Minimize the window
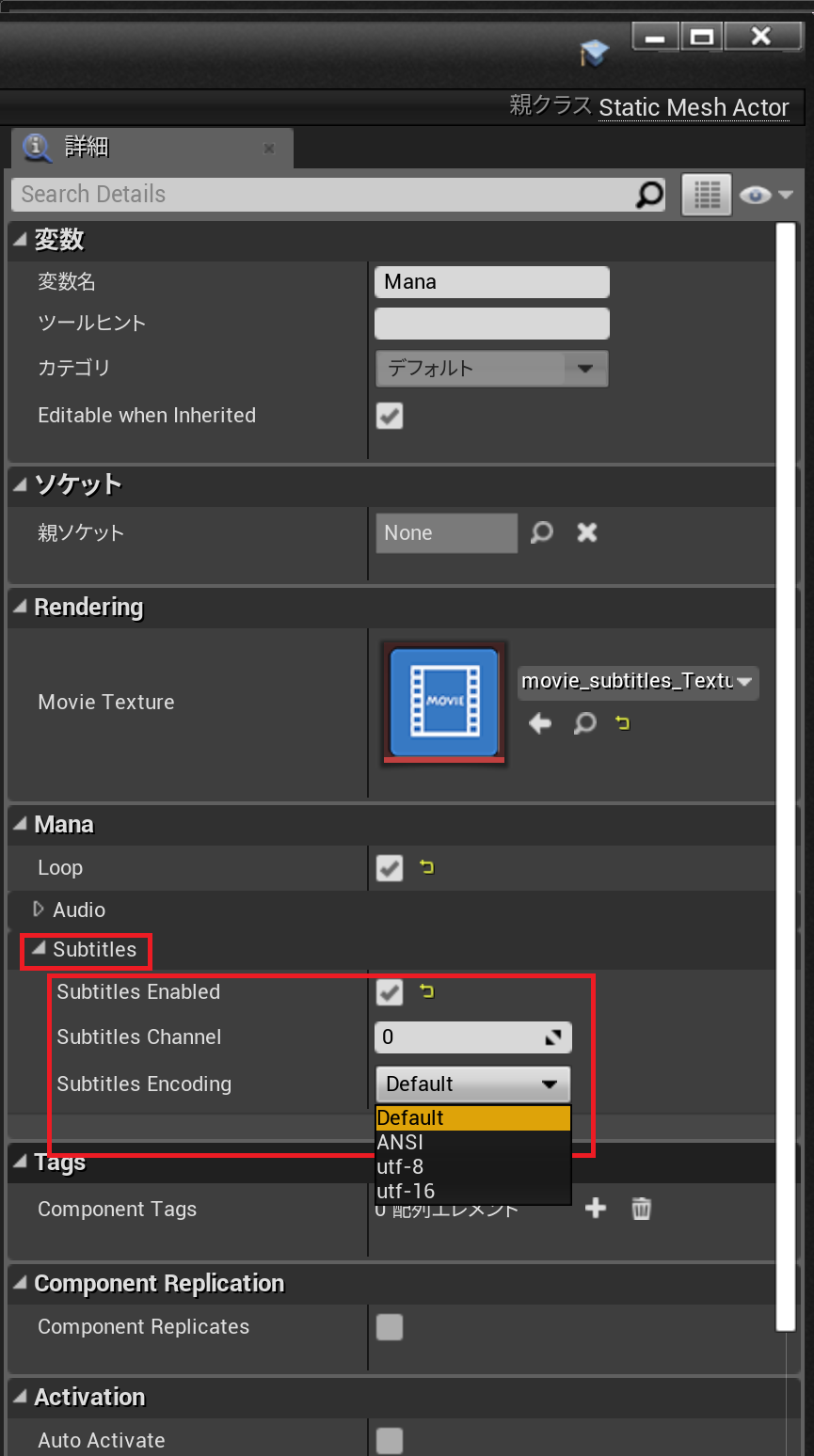 [656, 37]
